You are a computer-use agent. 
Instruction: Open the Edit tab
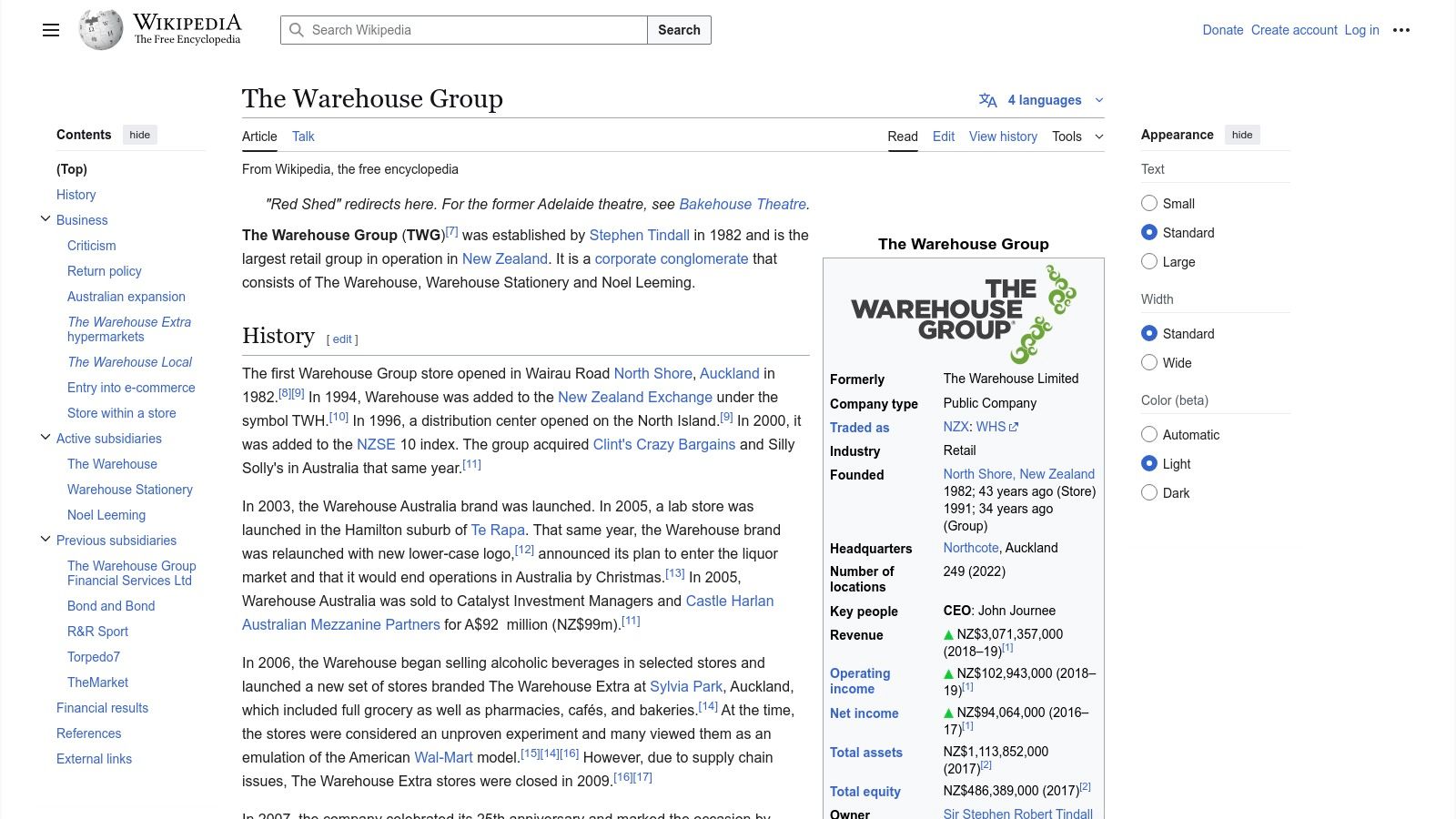[944, 136]
